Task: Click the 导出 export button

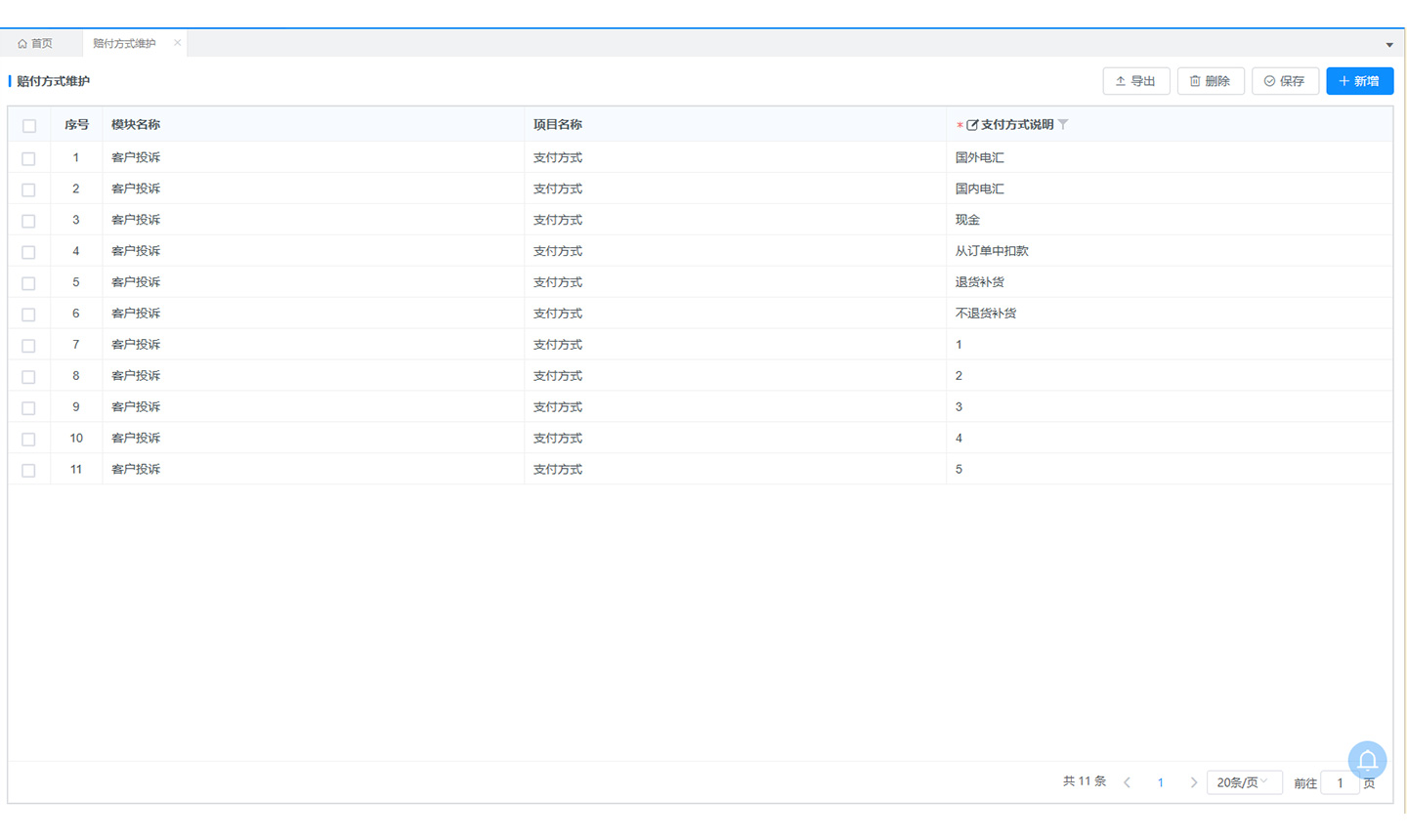Action: coord(1135,81)
